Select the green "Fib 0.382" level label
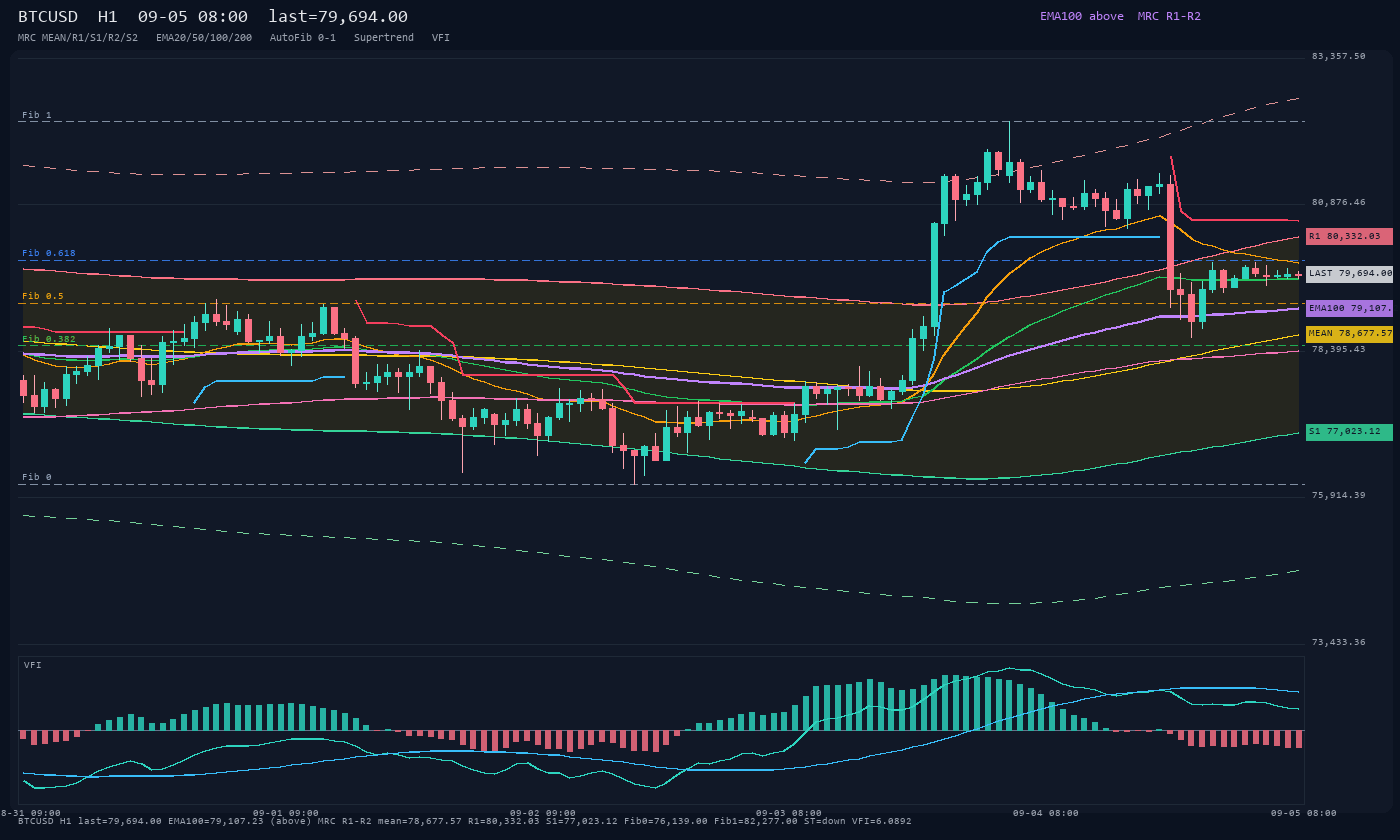 49,339
